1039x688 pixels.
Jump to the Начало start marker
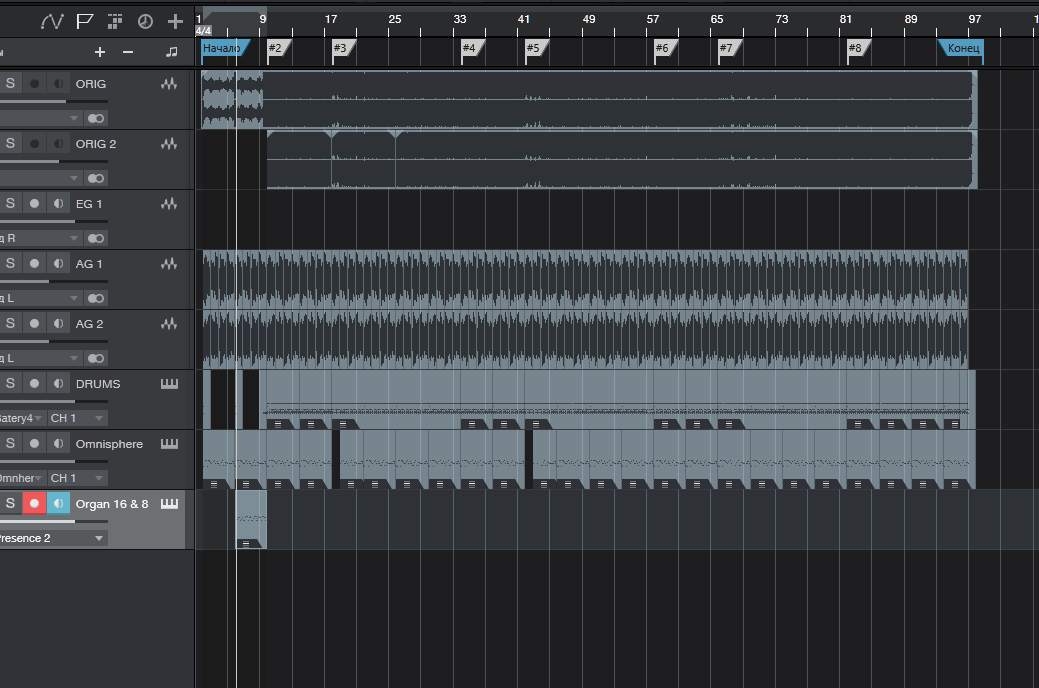pyautogui.click(x=225, y=48)
